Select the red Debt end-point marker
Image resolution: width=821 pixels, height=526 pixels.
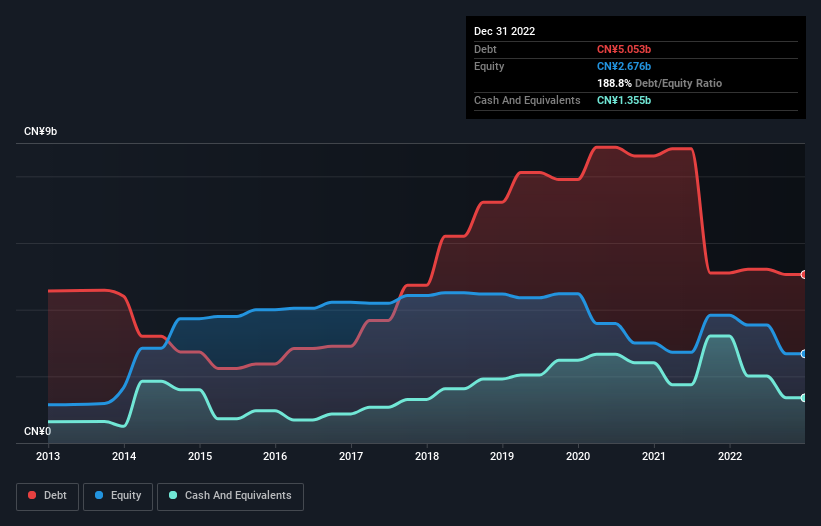tap(804, 275)
